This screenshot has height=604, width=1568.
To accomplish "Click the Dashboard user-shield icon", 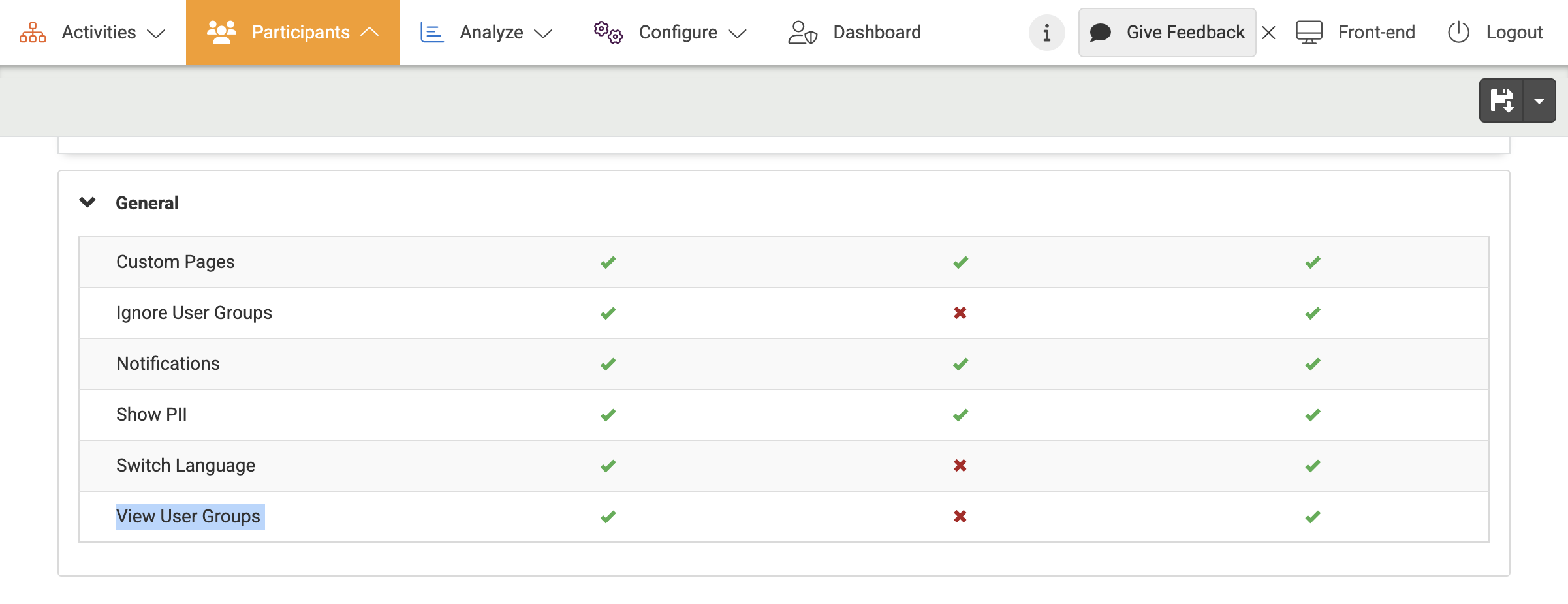I will point(802,33).
